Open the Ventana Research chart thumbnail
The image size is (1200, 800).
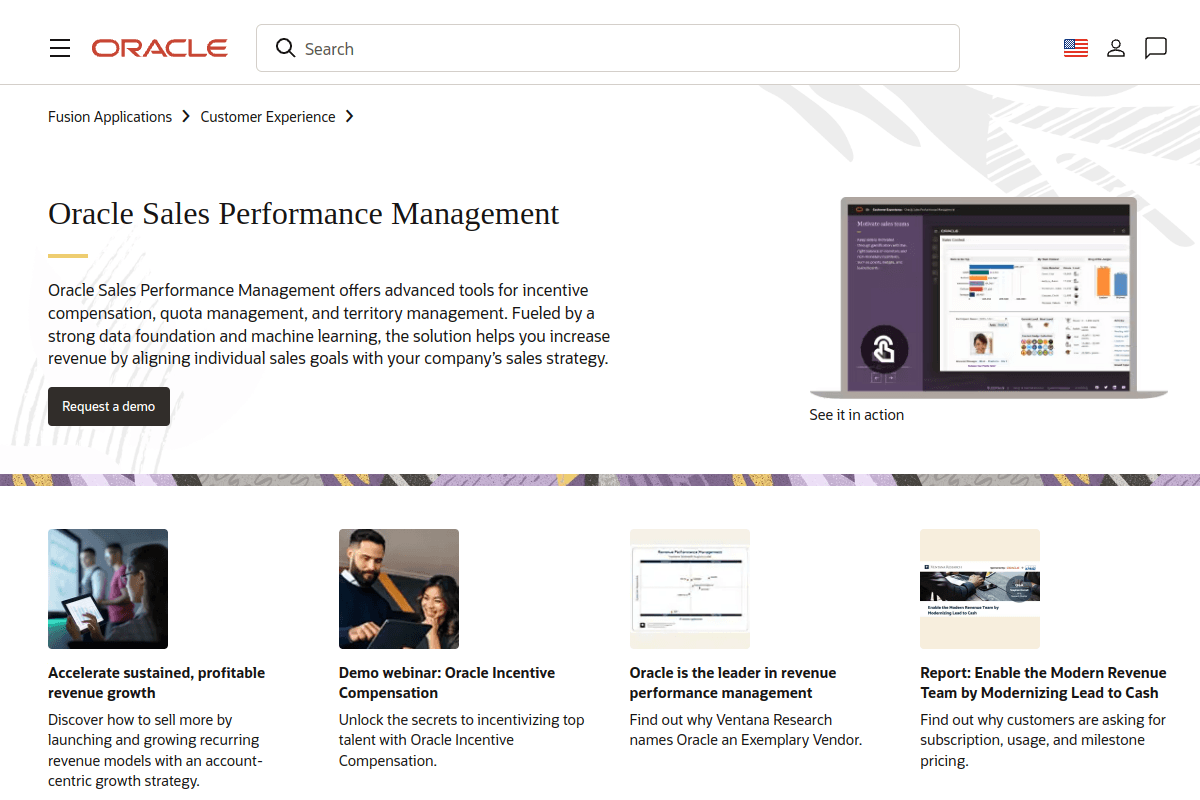pos(690,589)
